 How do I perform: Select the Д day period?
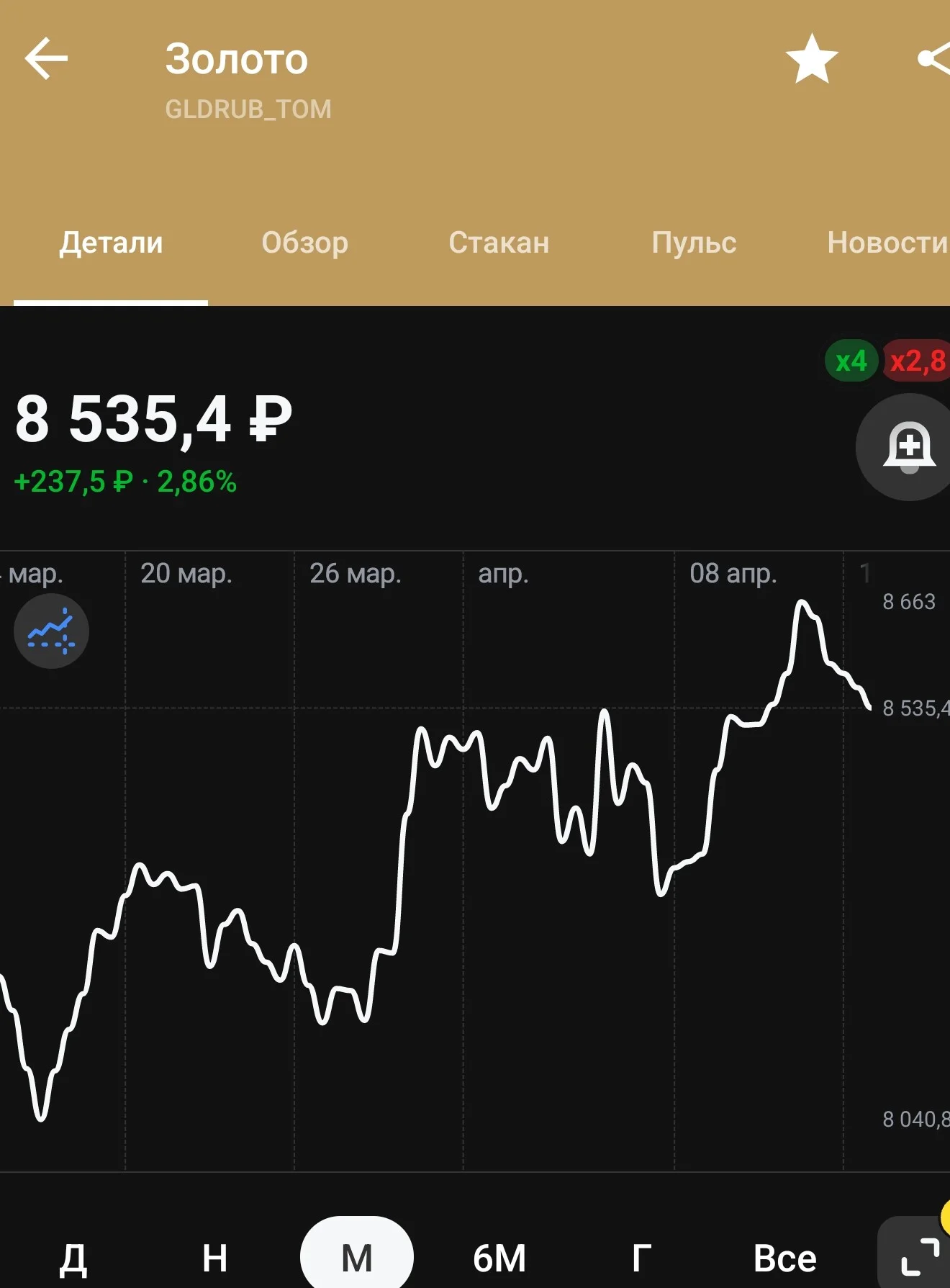pos(73,1259)
